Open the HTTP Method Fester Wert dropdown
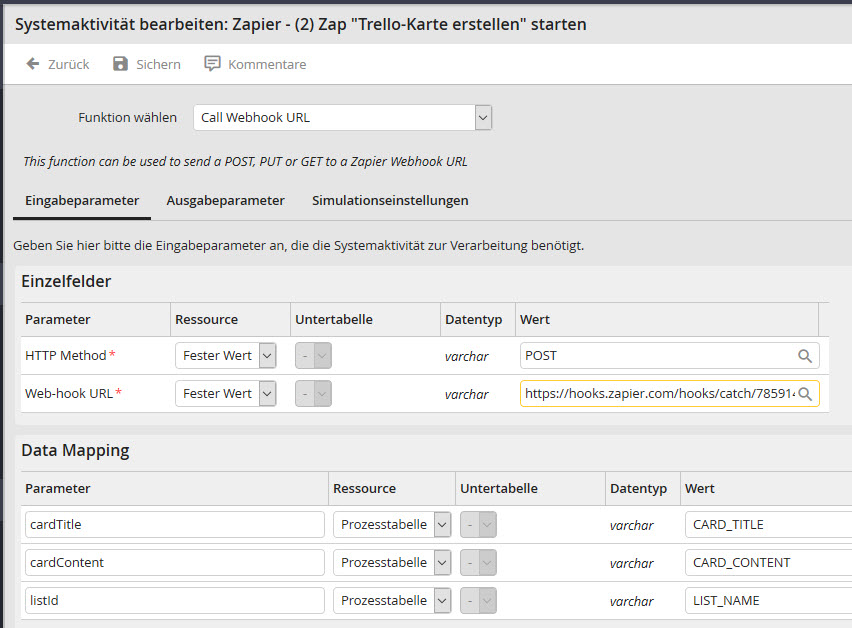 pyautogui.click(x=264, y=355)
